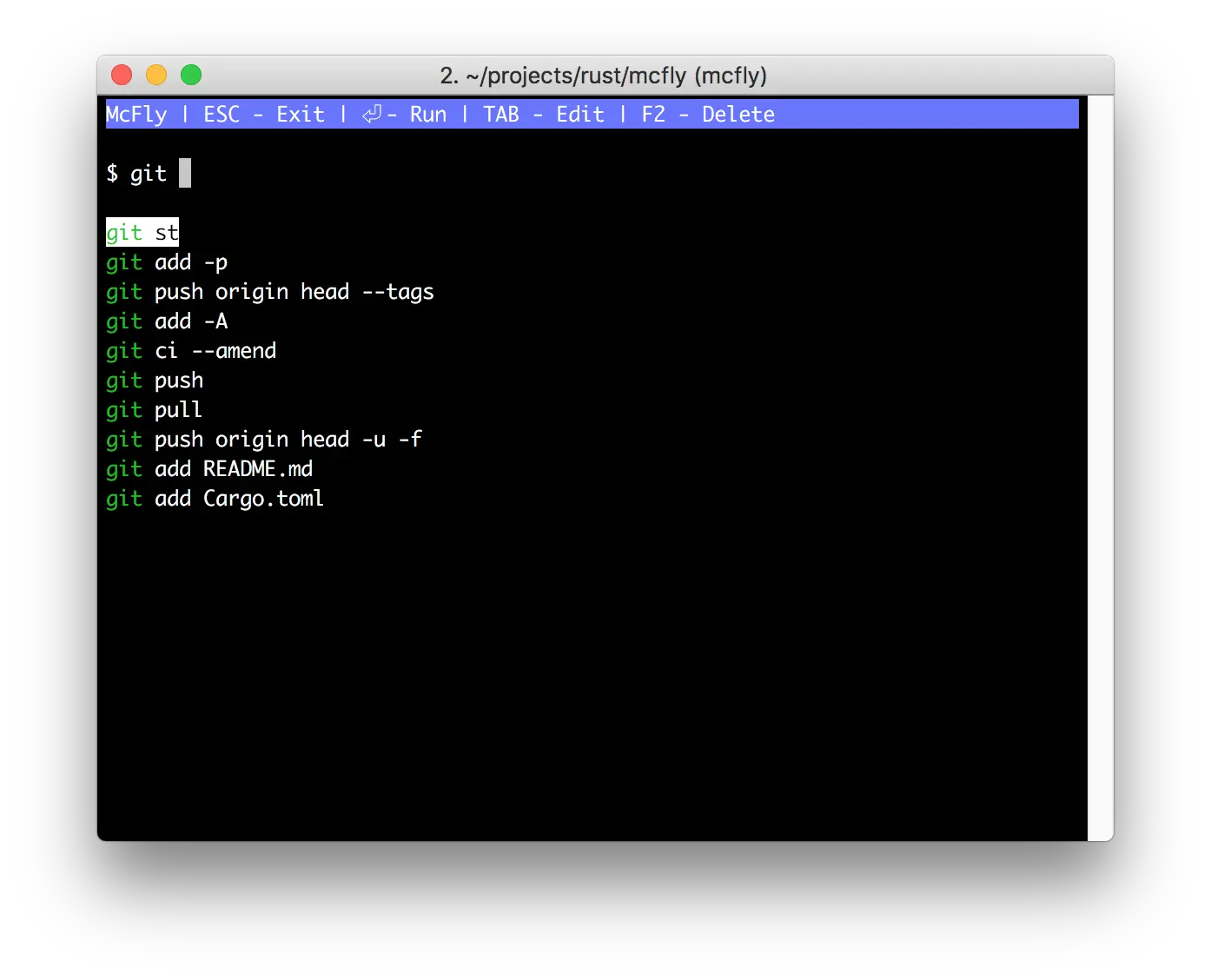Click the 'TAB - Edit' hint in header
Screen dimensions: 1211x980
pyautogui.click(x=543, y=115)
